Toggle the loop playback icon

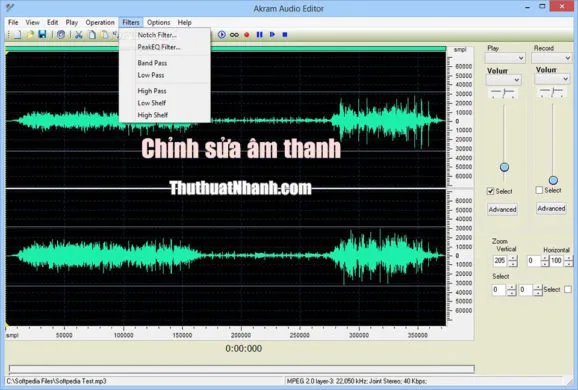pos(234,35)
